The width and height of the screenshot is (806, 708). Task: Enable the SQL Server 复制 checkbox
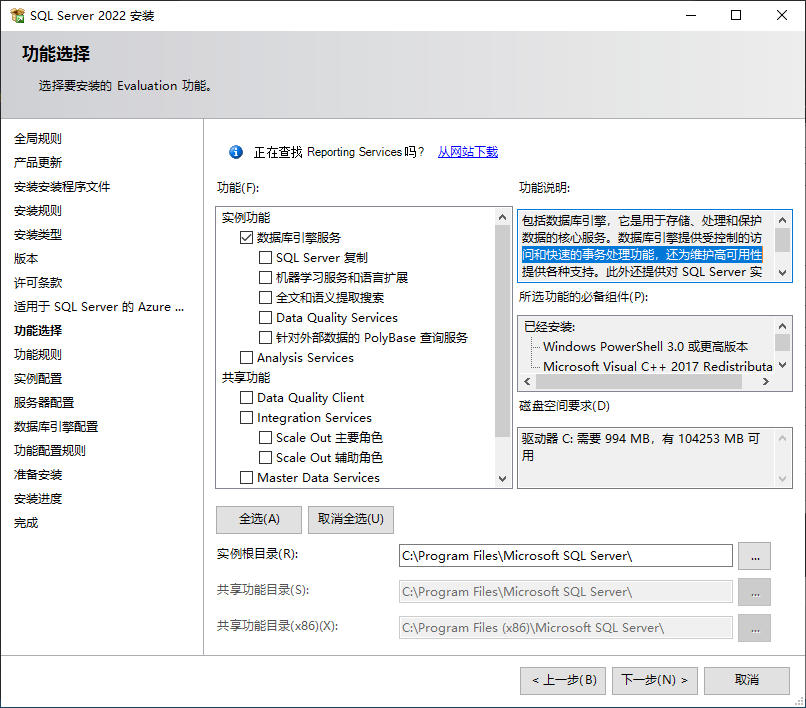(266, 258)
